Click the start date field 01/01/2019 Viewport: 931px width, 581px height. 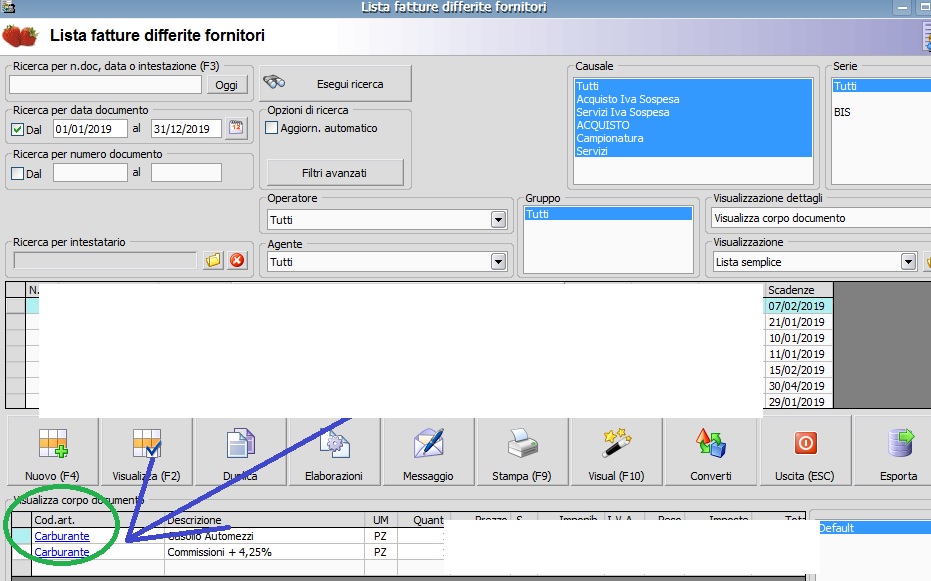tap(90, 129)
